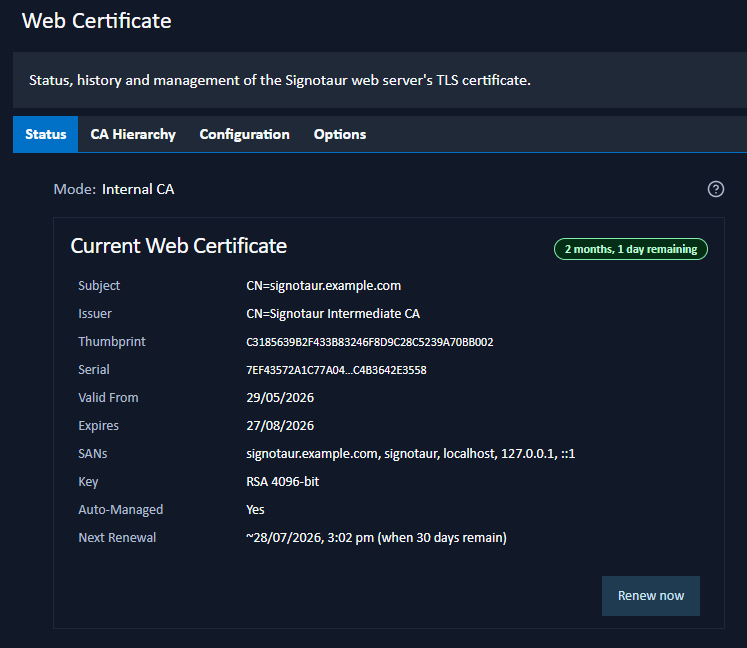The width and height of the screenshot is (747, 648).
Task: Click the Auto-Managed value Yes
Action: tap(255, 510)
